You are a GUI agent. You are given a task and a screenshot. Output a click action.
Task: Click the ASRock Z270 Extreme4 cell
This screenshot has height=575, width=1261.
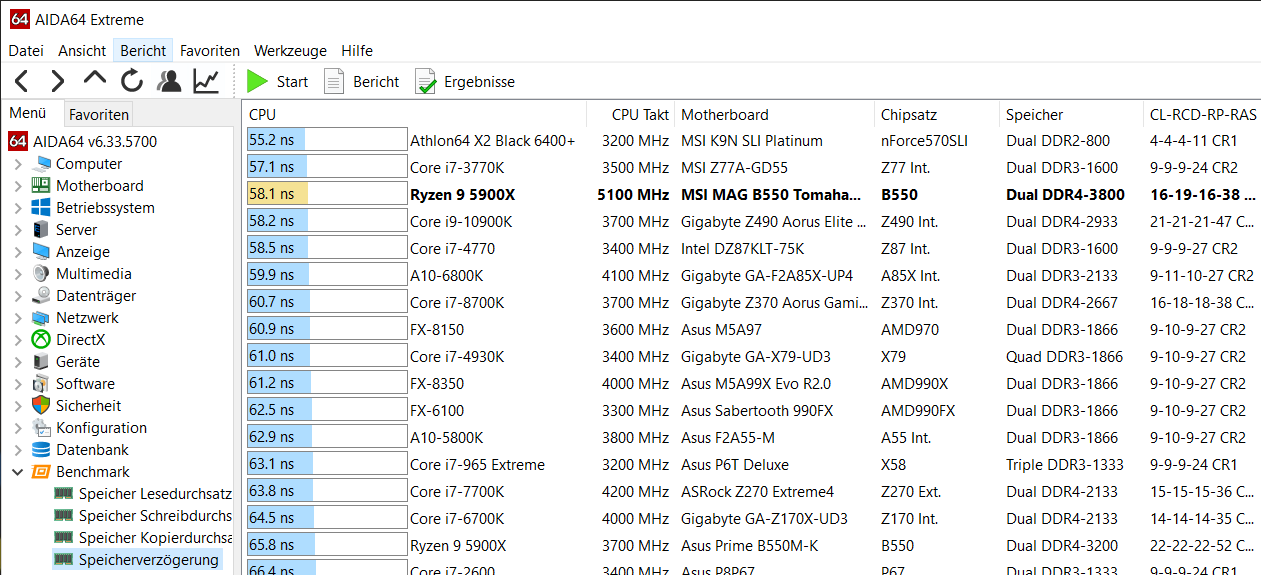tap(757, 492)
